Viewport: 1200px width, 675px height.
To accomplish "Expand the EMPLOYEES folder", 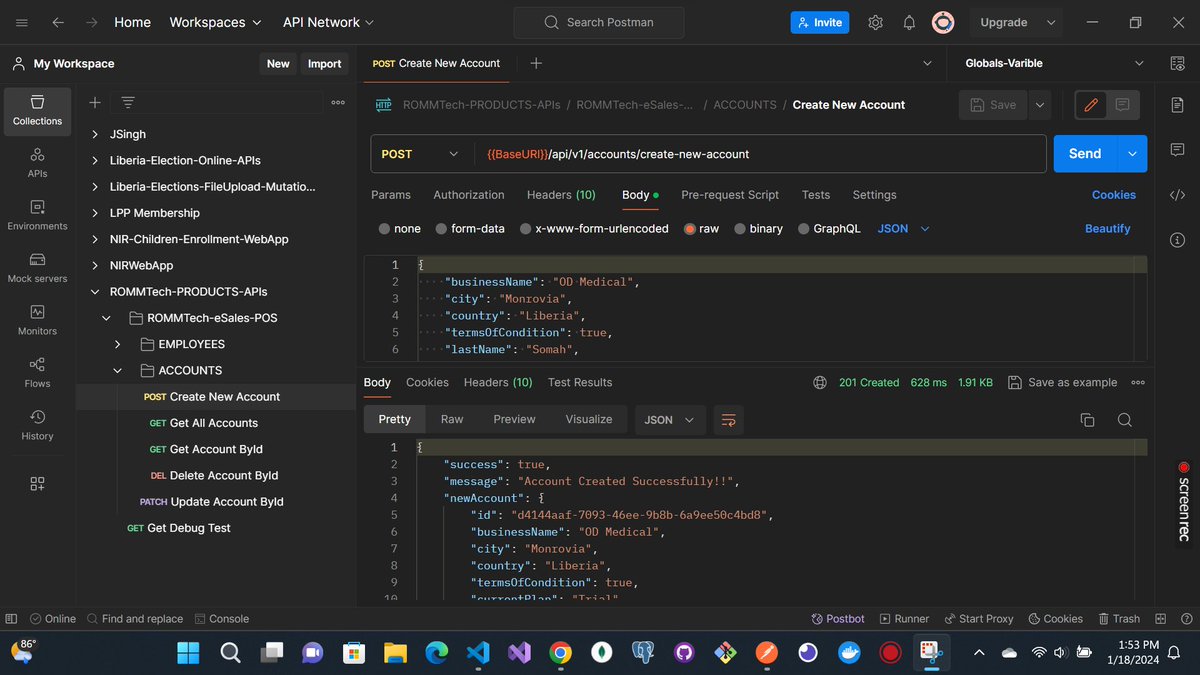I will point(117,344).
